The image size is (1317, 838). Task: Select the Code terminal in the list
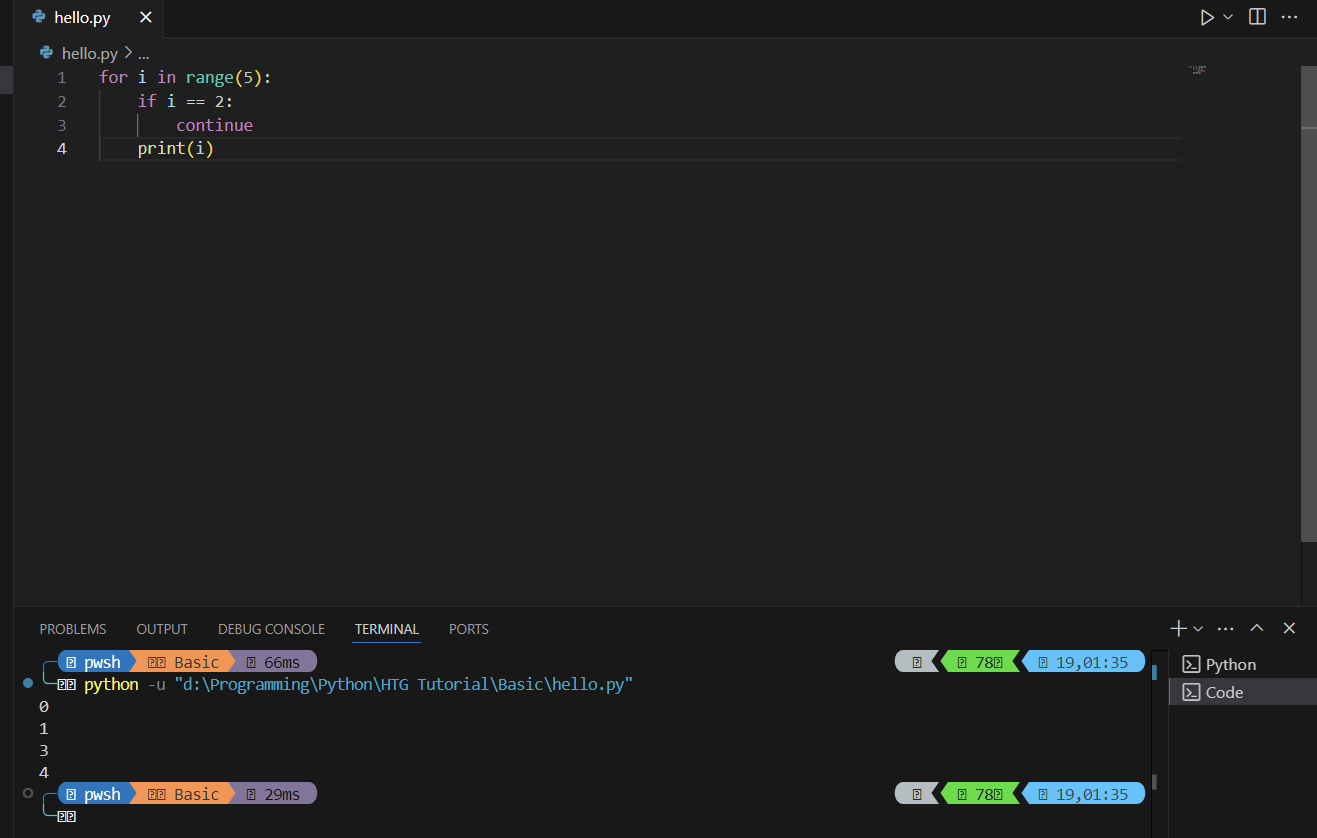click(x=1224, y=692)
